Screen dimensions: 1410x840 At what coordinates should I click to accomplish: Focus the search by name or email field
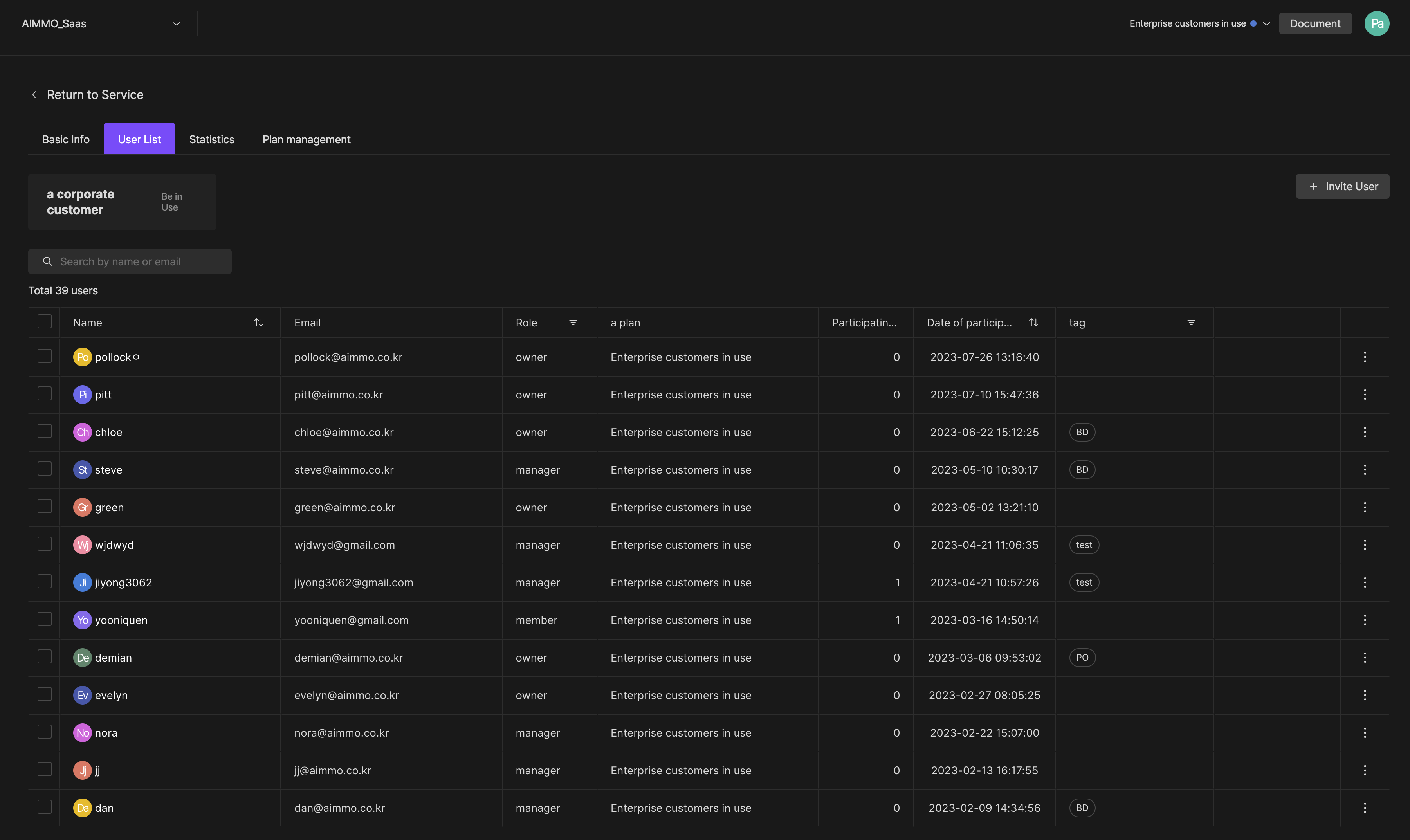pos(130,261)
